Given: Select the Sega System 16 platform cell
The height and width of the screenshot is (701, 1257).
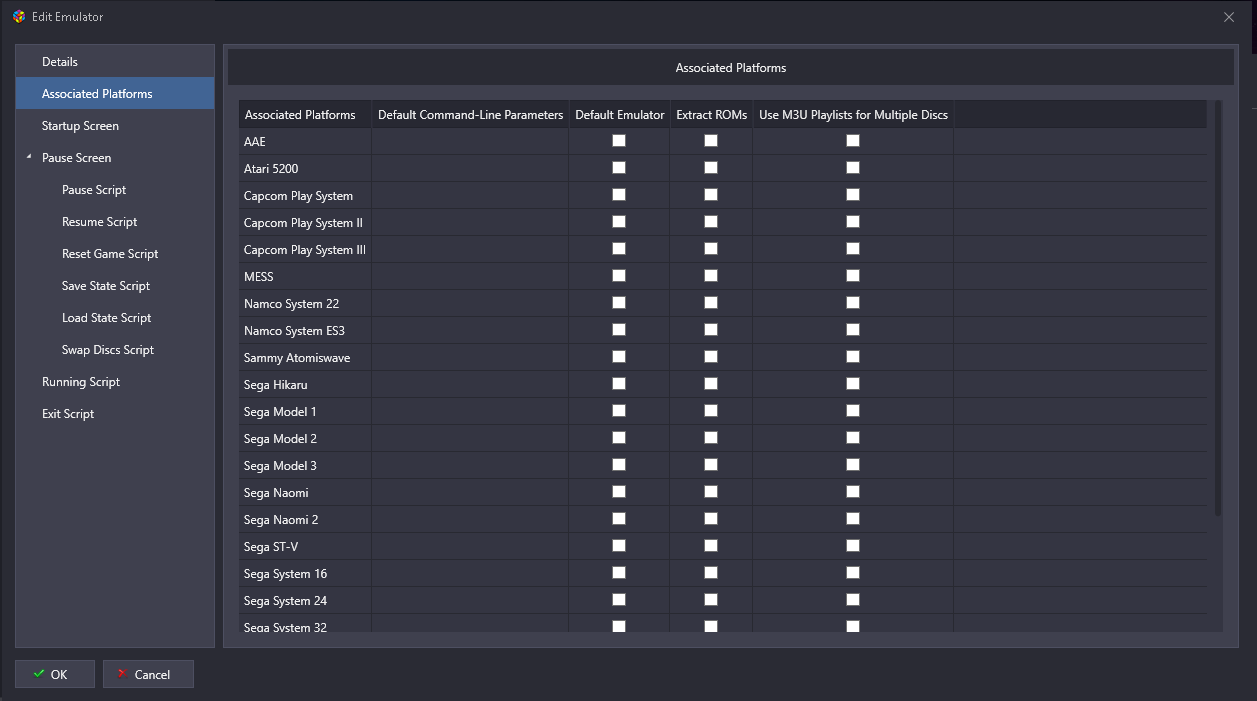Looking at the screenshot, I should tap(305, 574).
